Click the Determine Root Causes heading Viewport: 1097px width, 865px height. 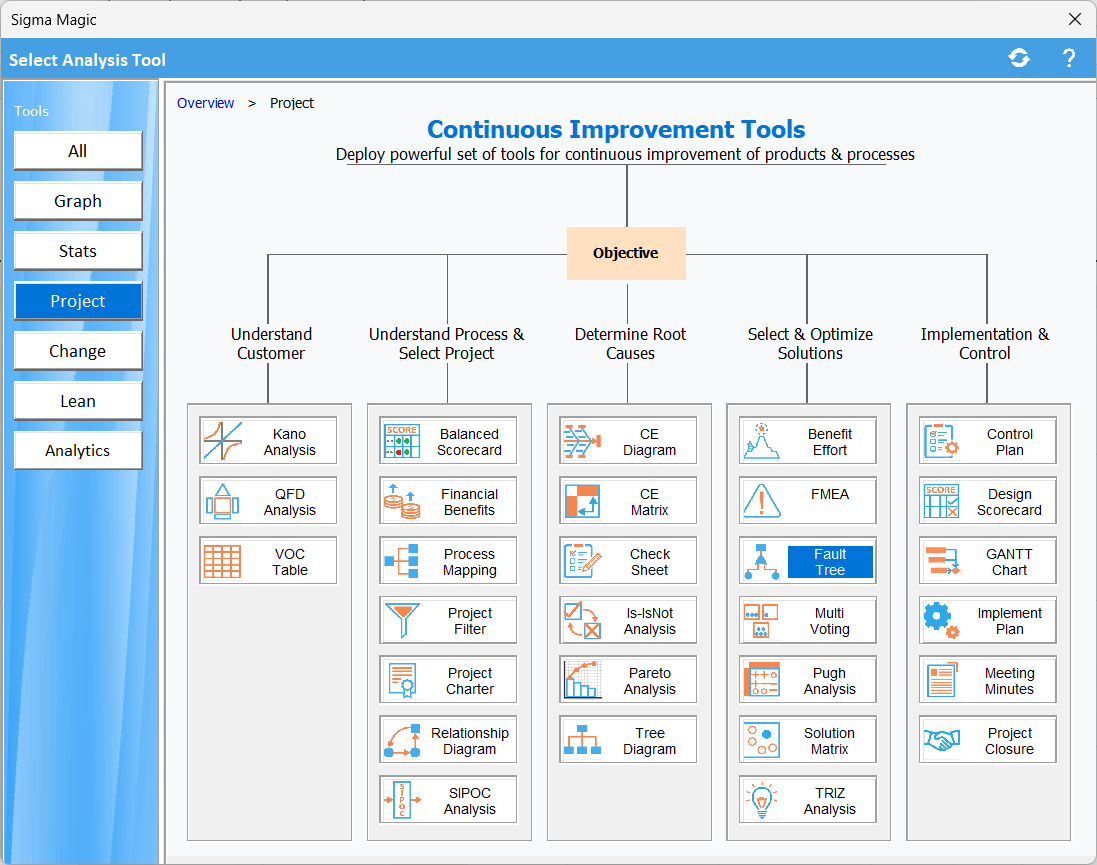coord(630,344)
